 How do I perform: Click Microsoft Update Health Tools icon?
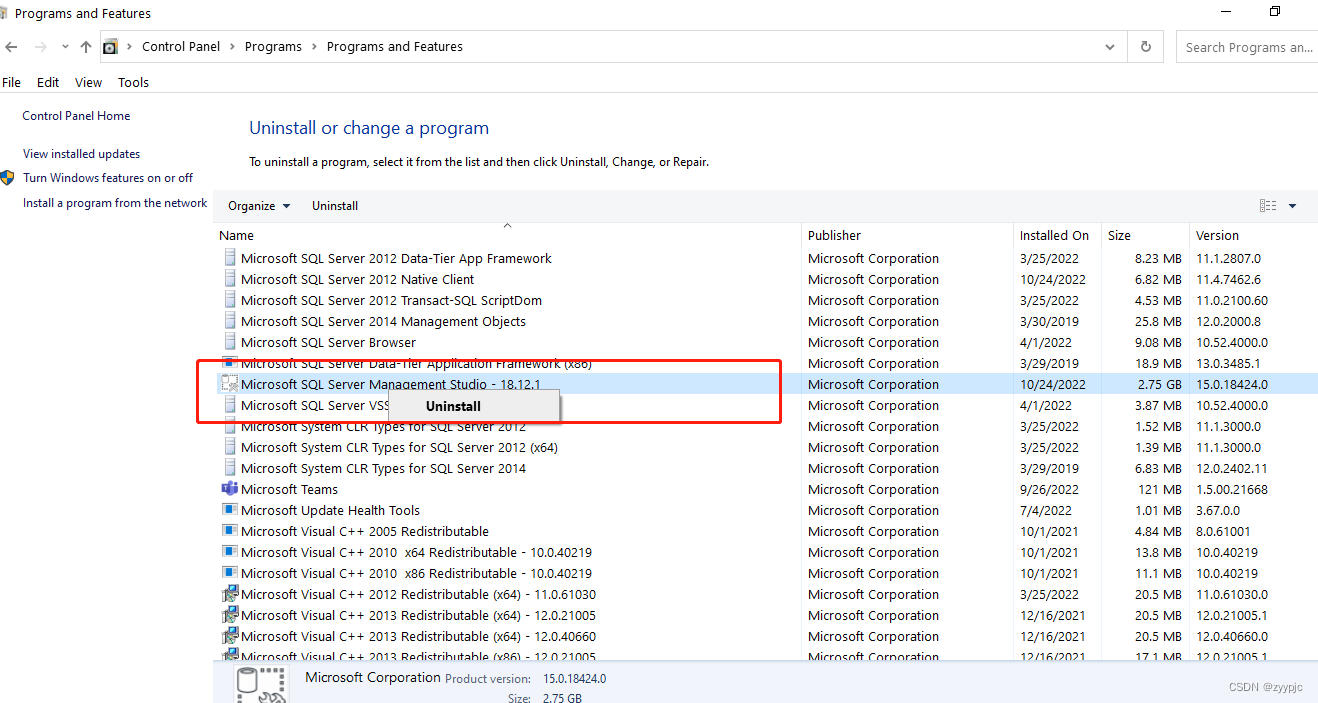tap(230, 510)
